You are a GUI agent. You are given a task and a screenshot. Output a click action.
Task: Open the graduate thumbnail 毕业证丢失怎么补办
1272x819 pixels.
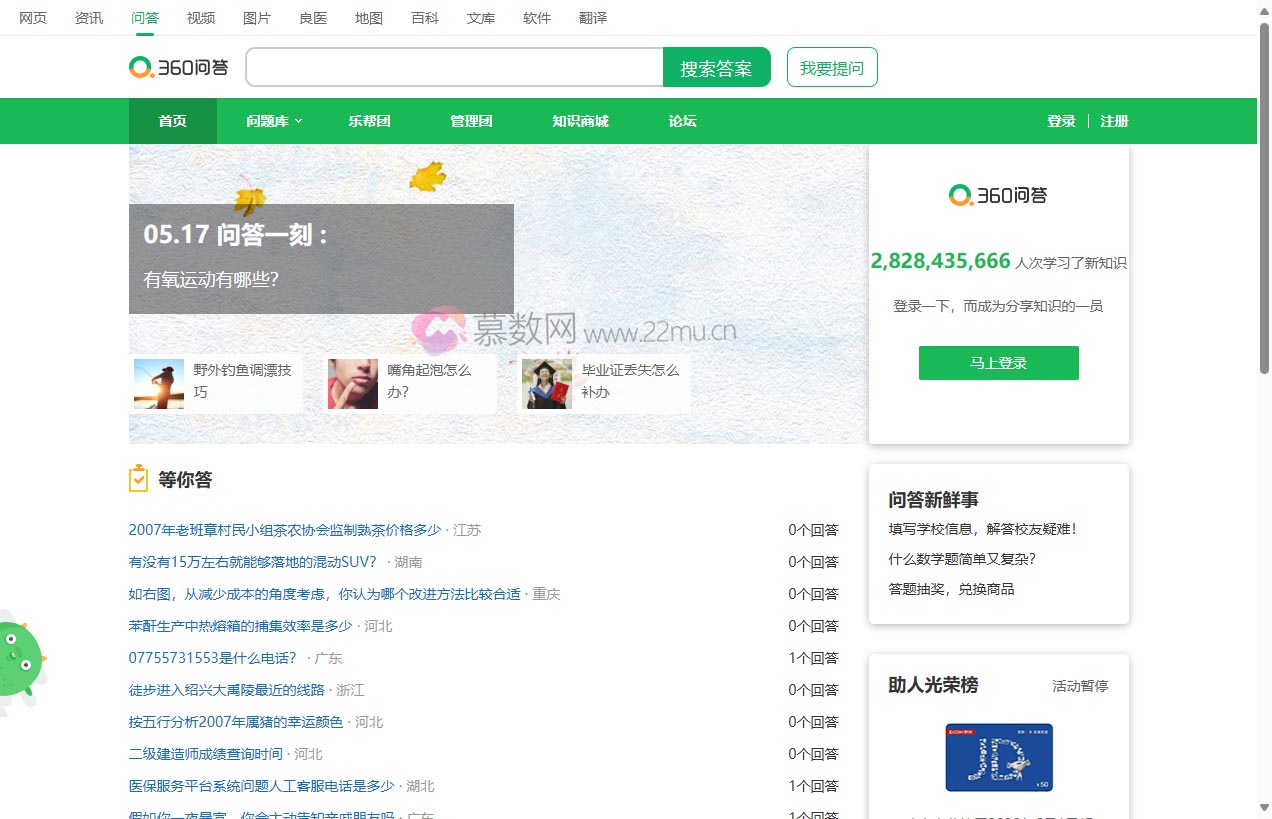pos(547,384)
